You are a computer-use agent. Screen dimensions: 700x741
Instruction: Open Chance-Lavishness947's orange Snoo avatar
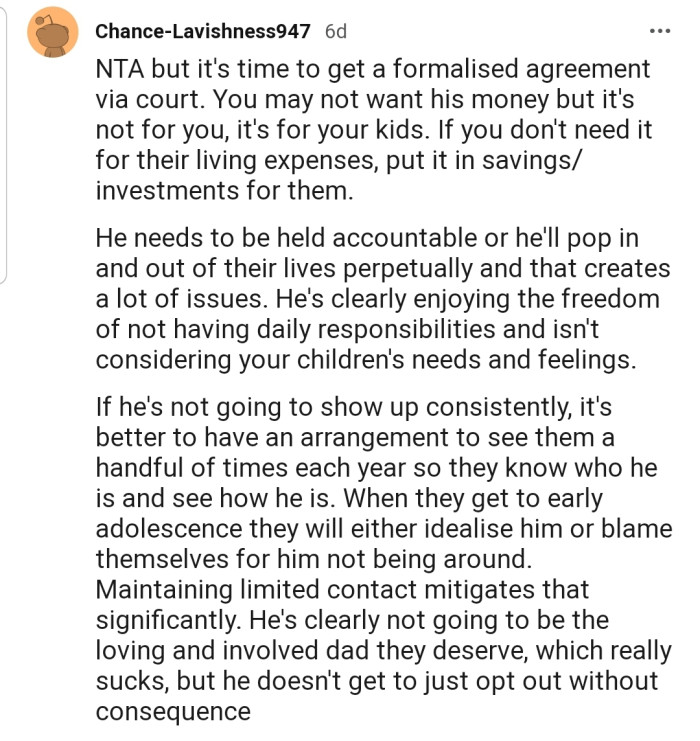(52, 32)
